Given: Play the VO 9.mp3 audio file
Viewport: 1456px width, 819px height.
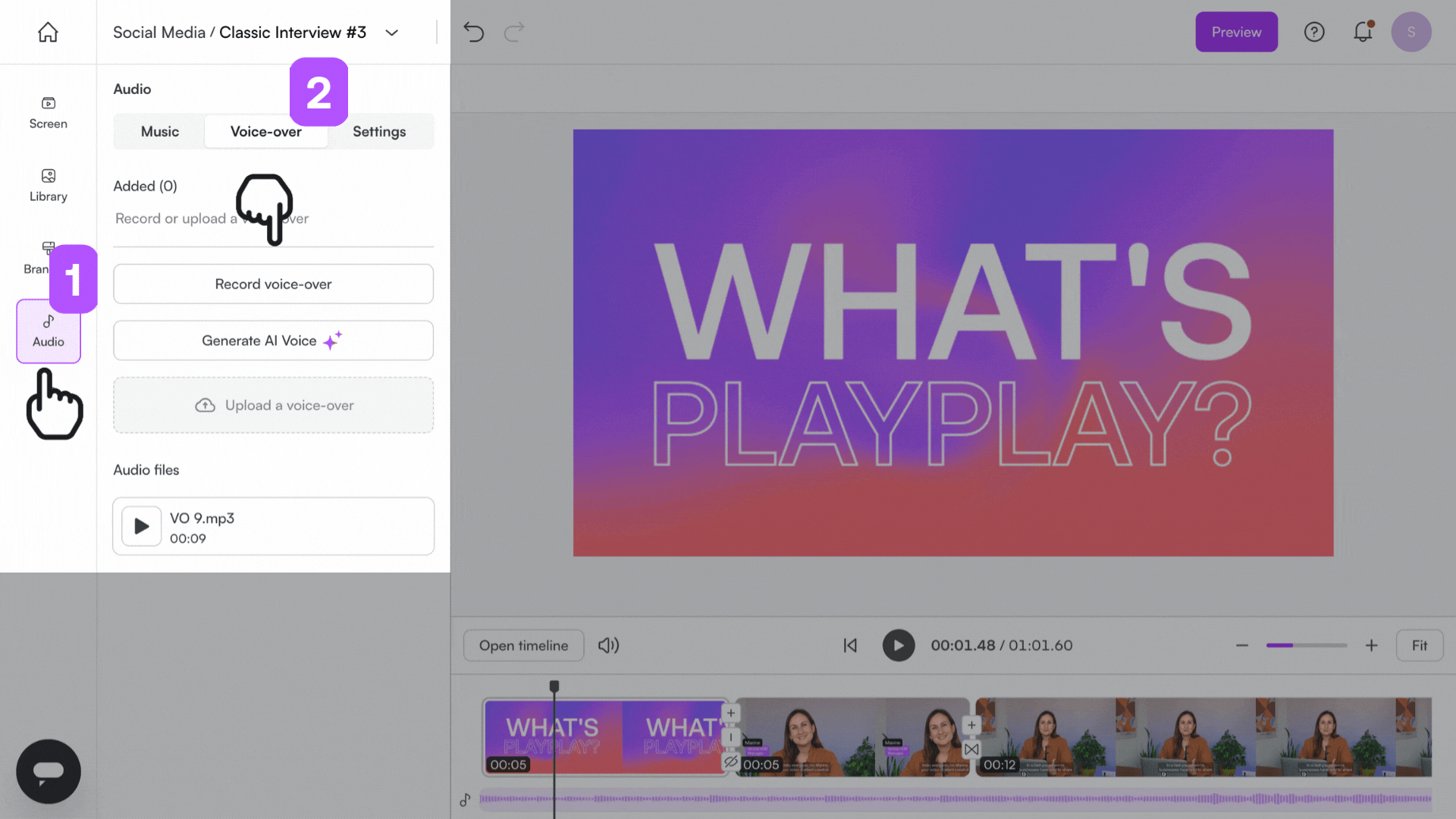Looking at the screenshot, I should 141,526.
